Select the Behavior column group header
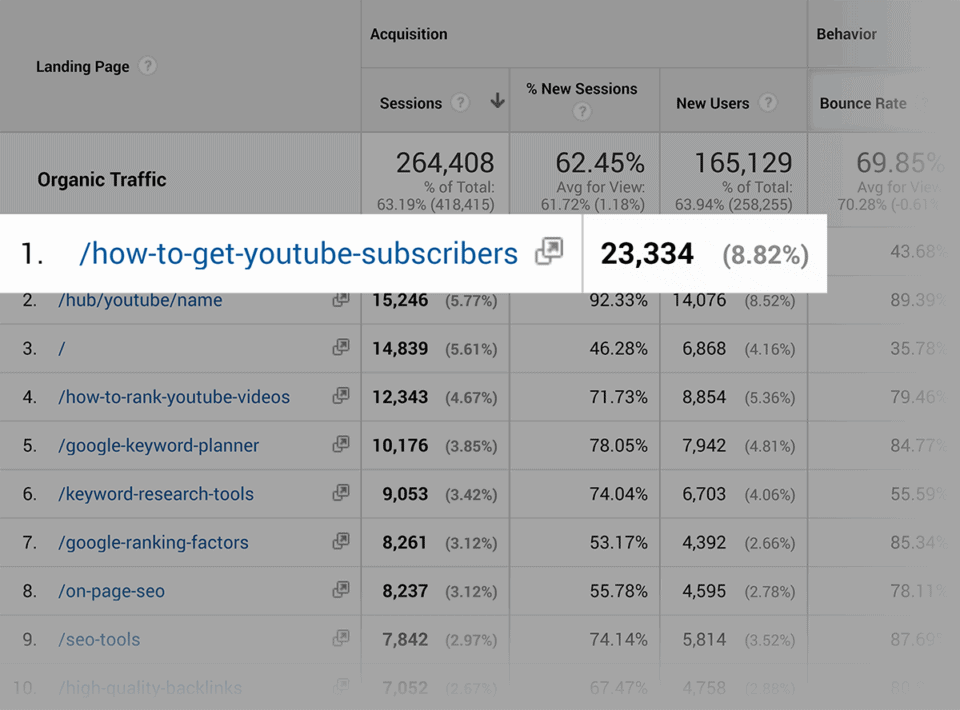 (846, 34)
